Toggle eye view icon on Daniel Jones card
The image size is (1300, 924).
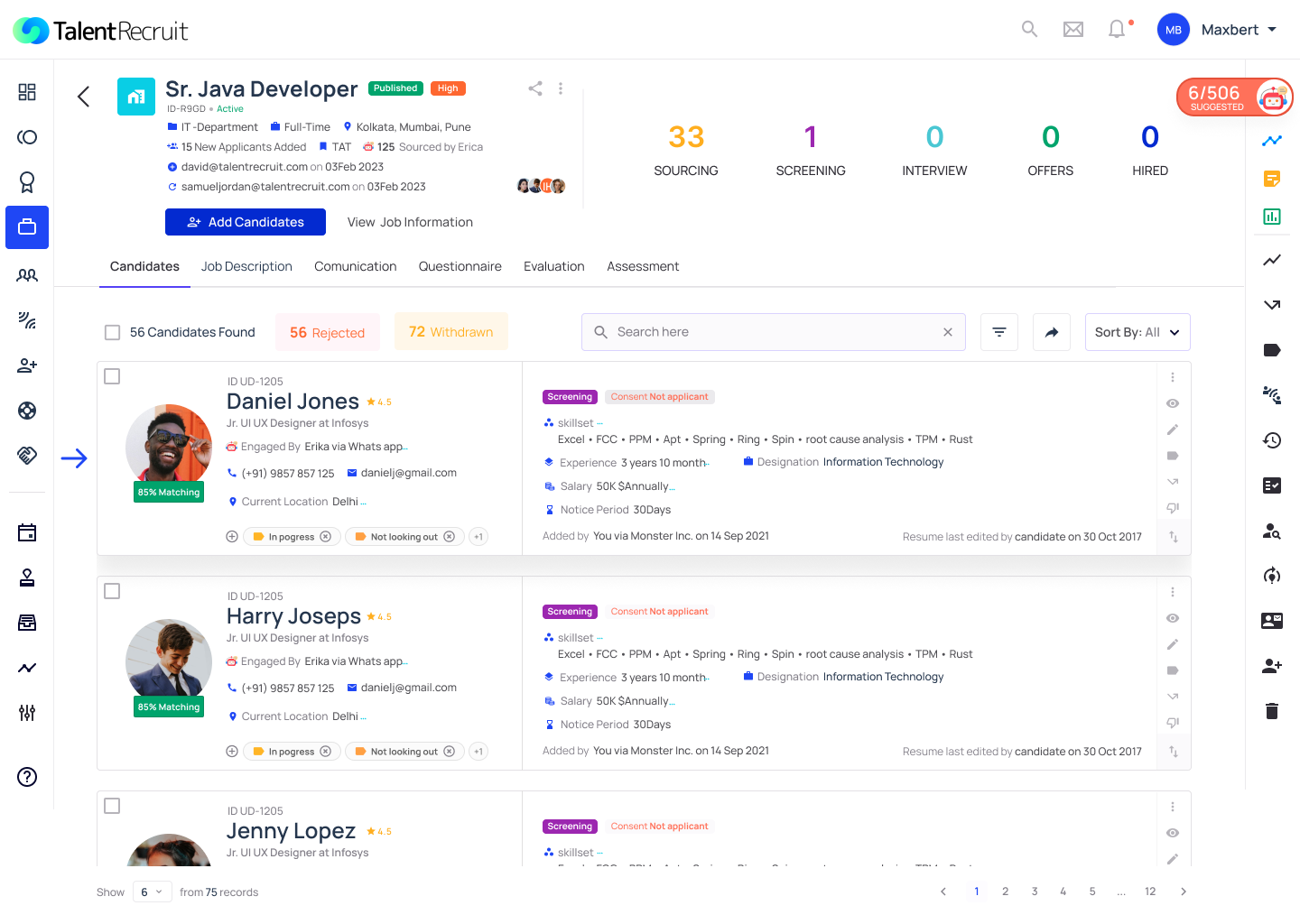click(1173, 403)
